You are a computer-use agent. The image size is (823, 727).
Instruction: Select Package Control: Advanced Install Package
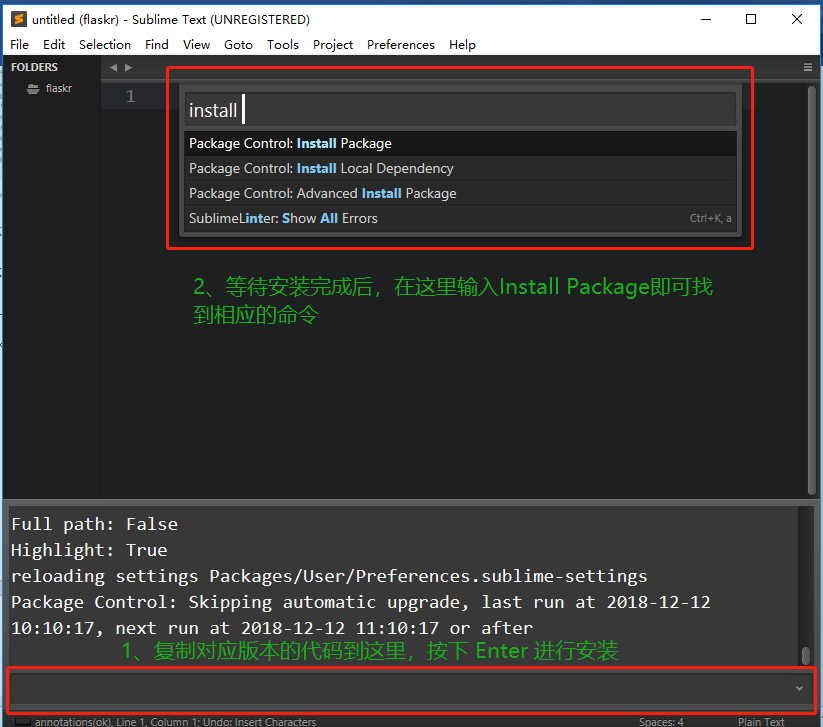pos(460,194)
